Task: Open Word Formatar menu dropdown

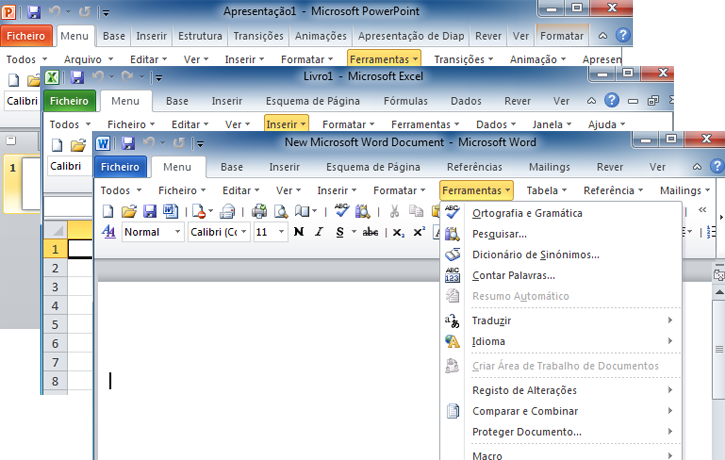Action: pyautogui.click(x=399, y=190)
